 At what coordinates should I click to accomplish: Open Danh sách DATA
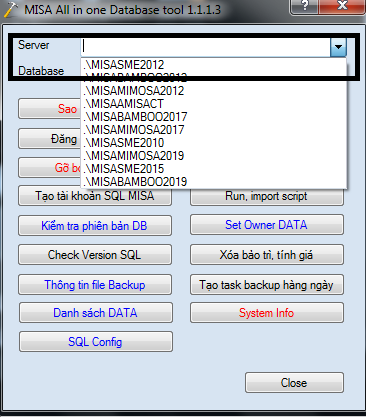coord(96,313)
